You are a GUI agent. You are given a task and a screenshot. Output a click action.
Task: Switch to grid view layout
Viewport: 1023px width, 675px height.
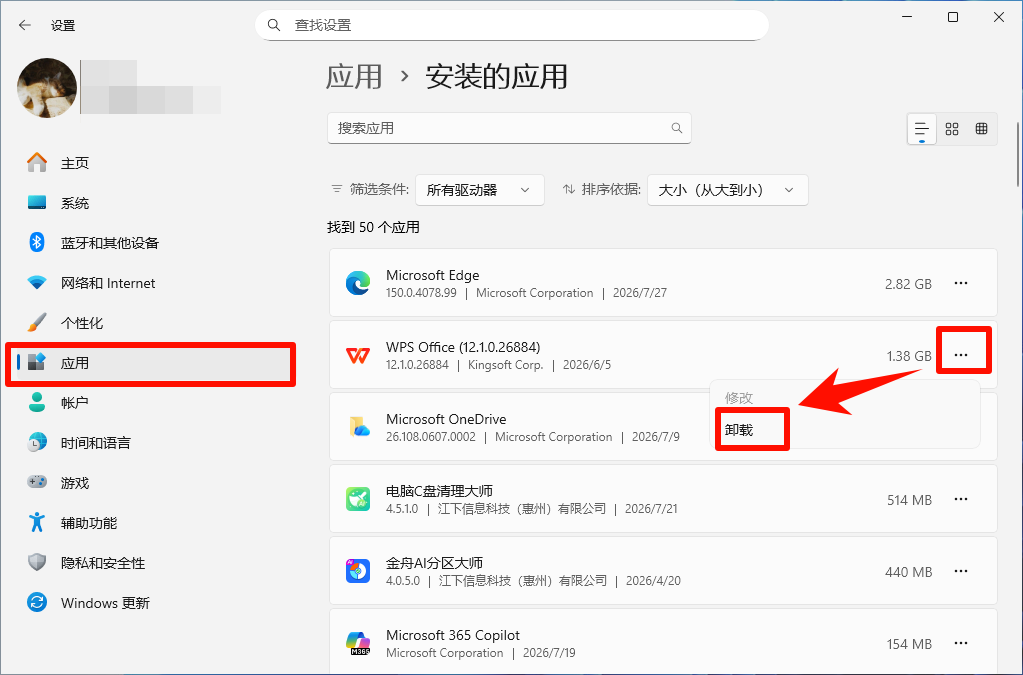pyautogui.click(x=952, y=128)
